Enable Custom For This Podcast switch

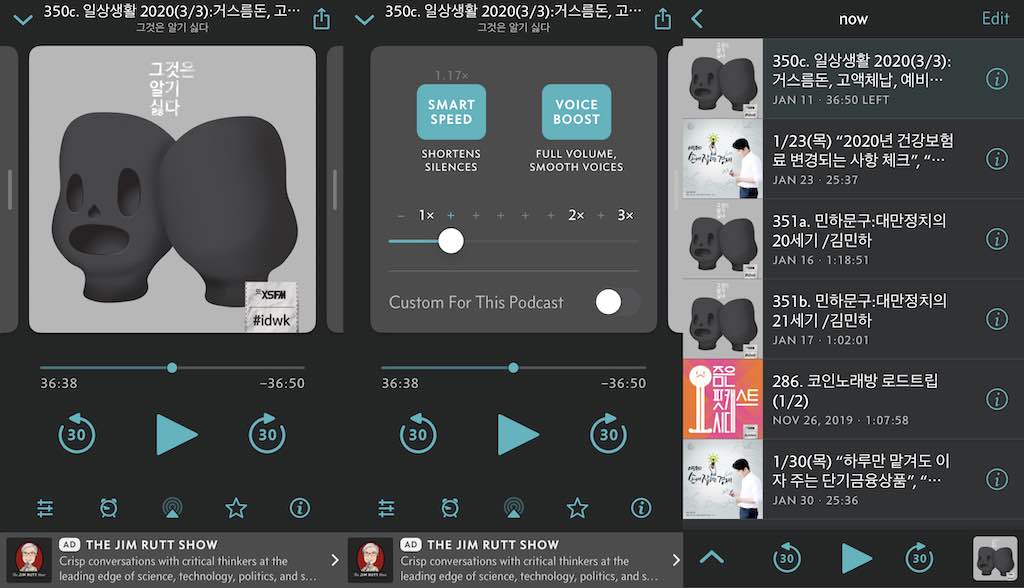(x=615, y=302)
